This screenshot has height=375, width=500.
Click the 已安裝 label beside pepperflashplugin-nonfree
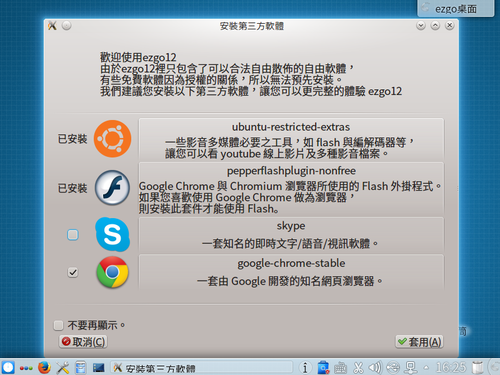[72, 188]
